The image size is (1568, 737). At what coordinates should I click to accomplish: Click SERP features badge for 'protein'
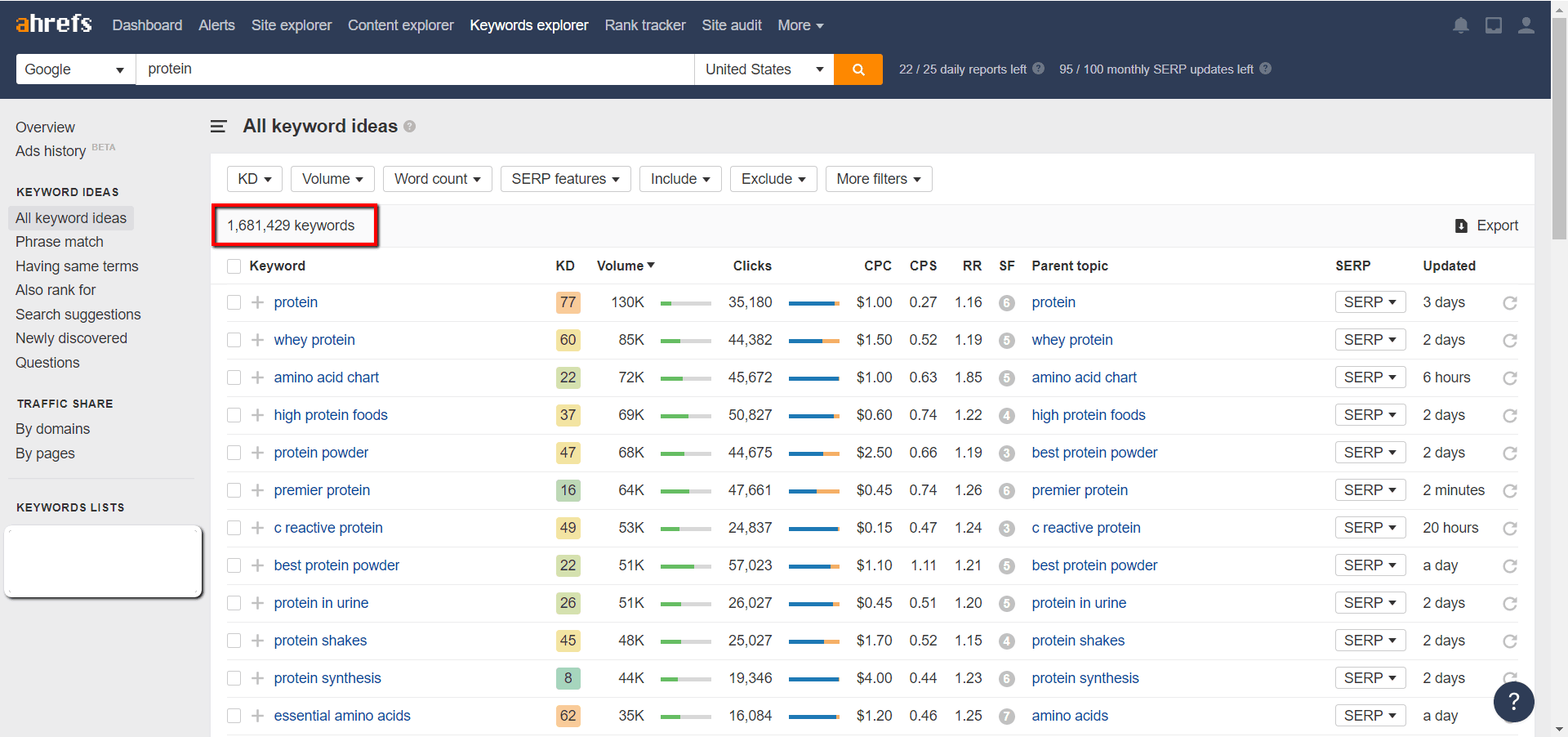pyautogui.click(x=1007, y=303)
